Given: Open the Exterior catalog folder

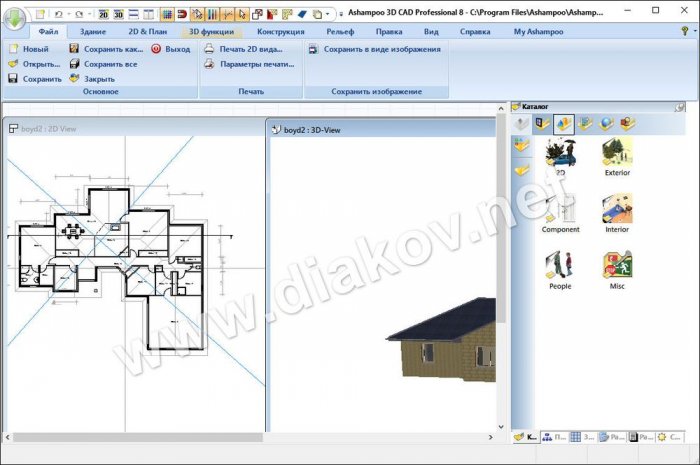Looking at the screenshot, I should 617,158.
